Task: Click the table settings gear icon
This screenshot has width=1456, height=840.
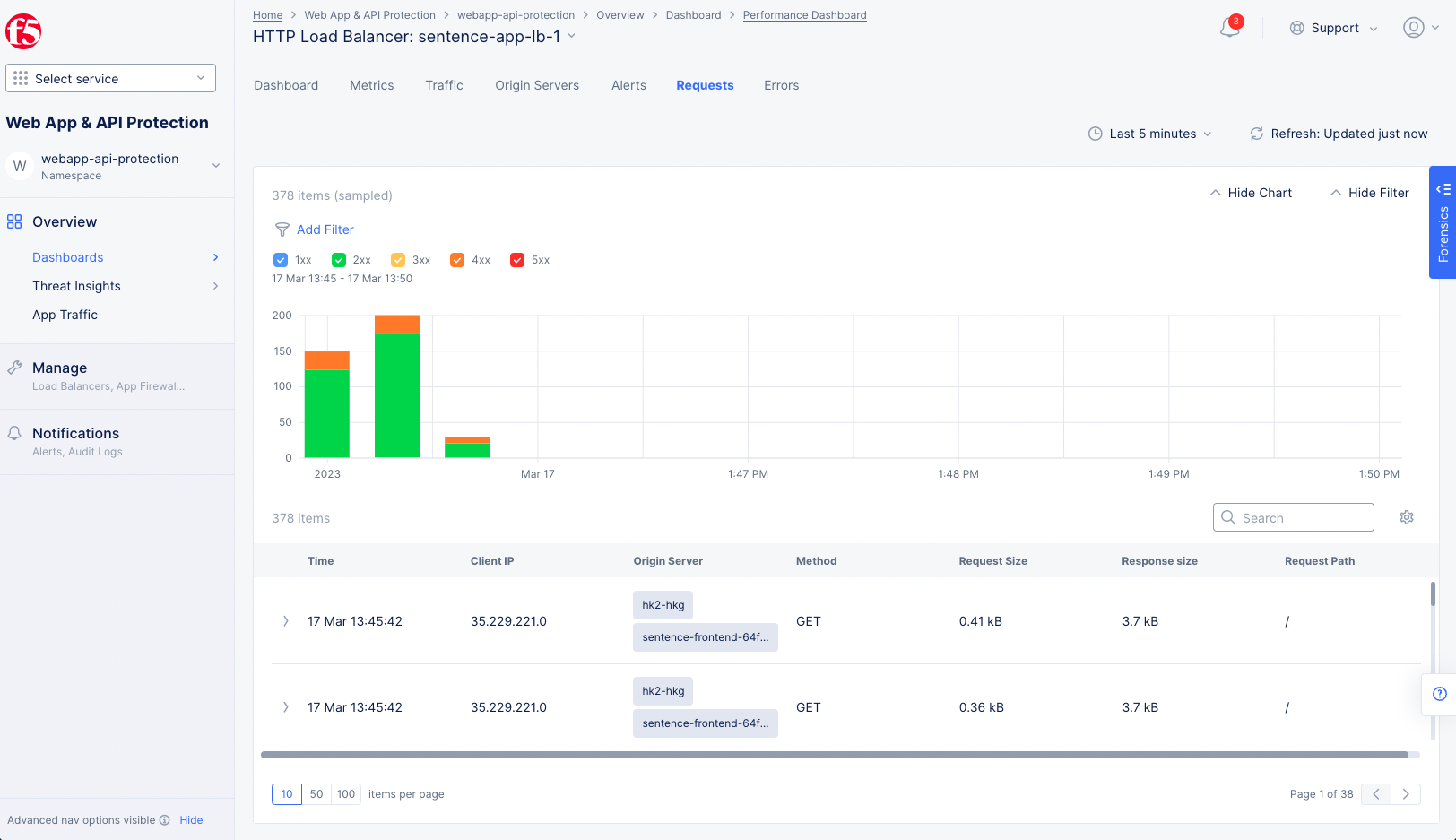Action: click(x=1406, y=517)
